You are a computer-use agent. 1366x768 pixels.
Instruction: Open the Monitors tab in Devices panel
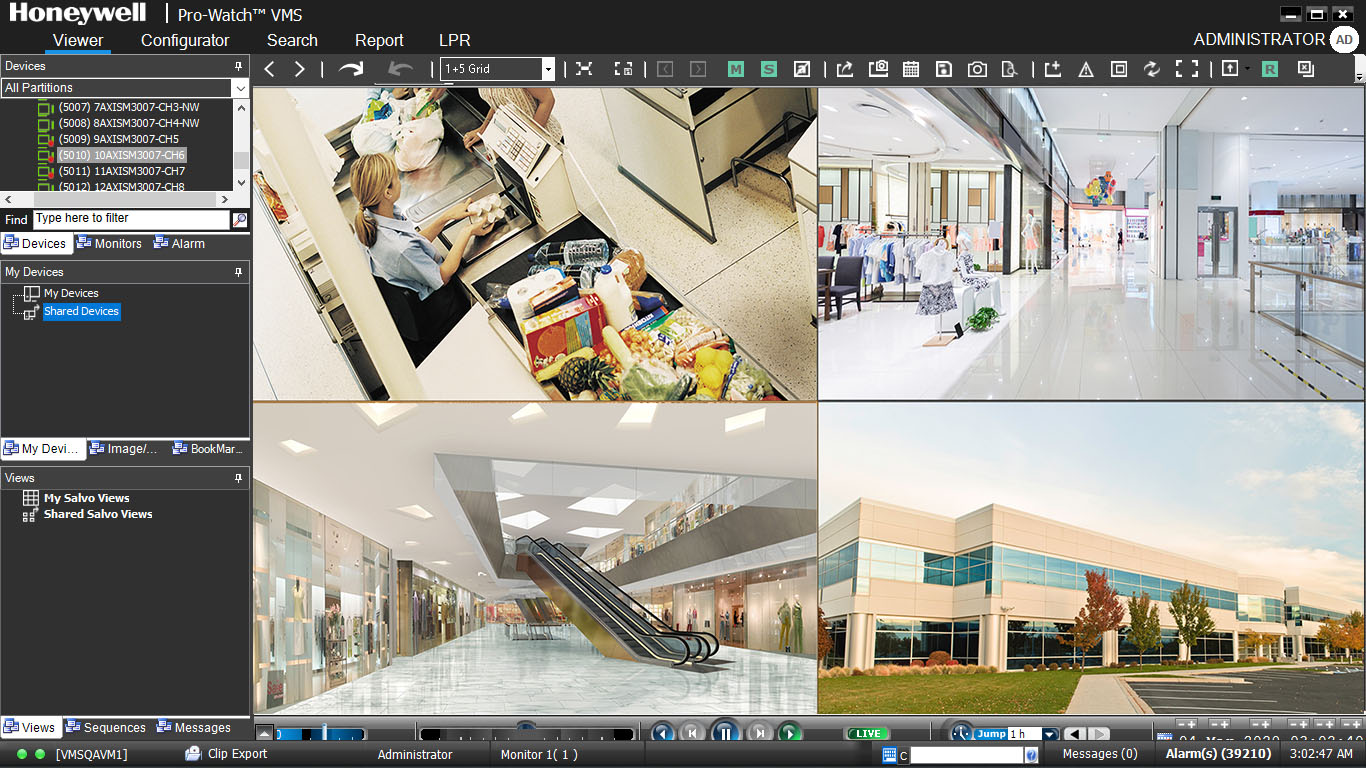click(x=110, y=243)
